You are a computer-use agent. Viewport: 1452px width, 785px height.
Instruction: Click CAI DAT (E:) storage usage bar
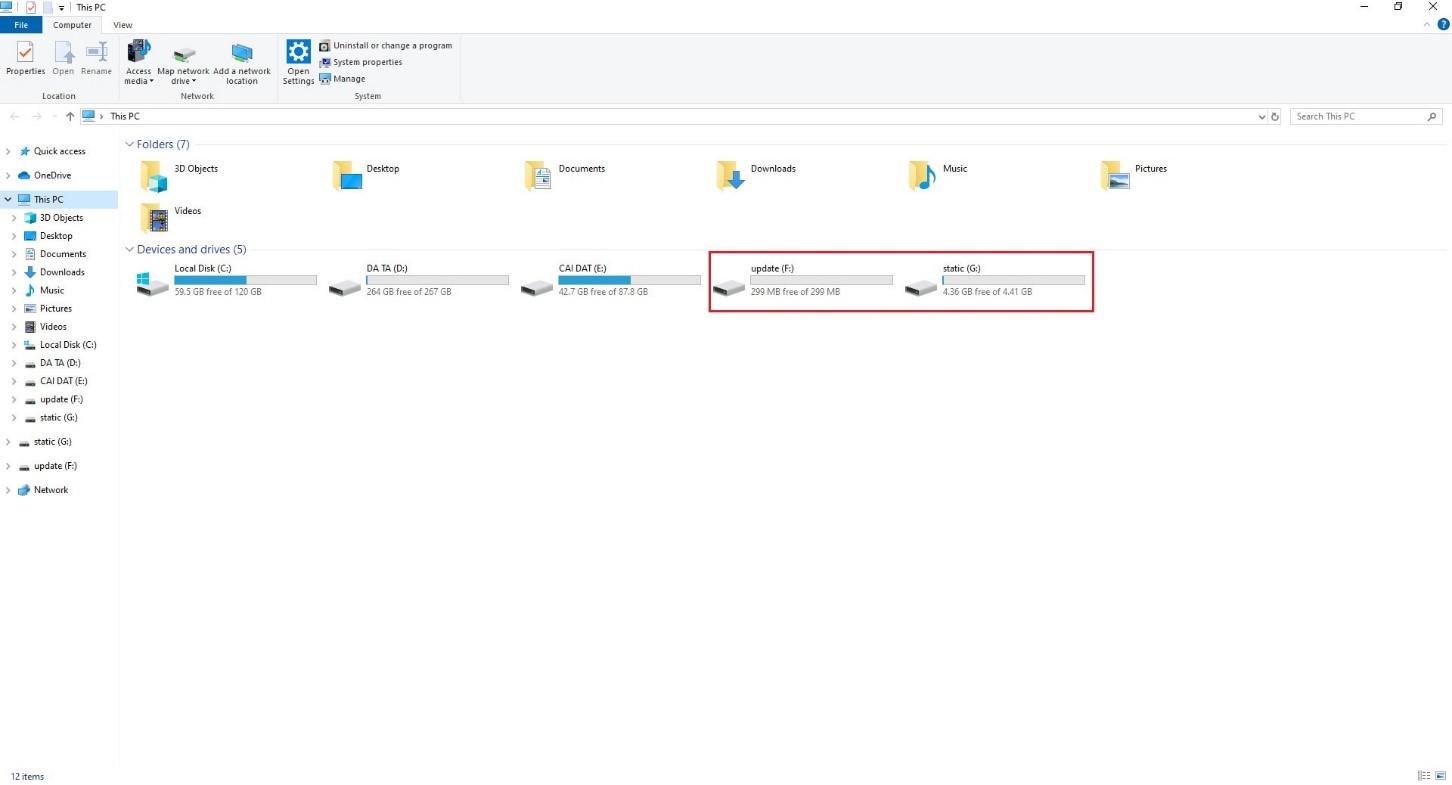(x=629, y=280)
